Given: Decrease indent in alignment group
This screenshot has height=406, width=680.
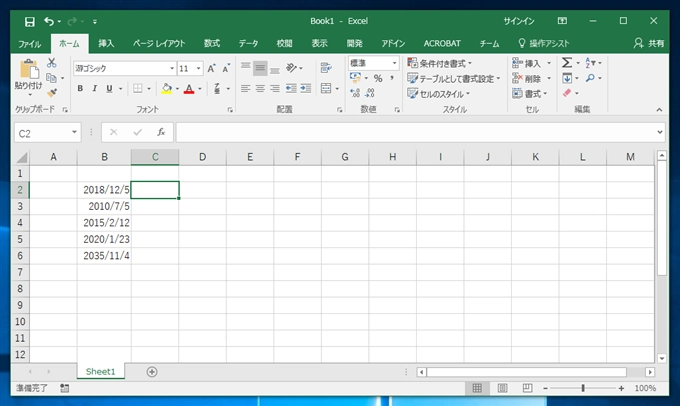Looking at the screenshot, I should pyautogui.click(x=291, y=88).
